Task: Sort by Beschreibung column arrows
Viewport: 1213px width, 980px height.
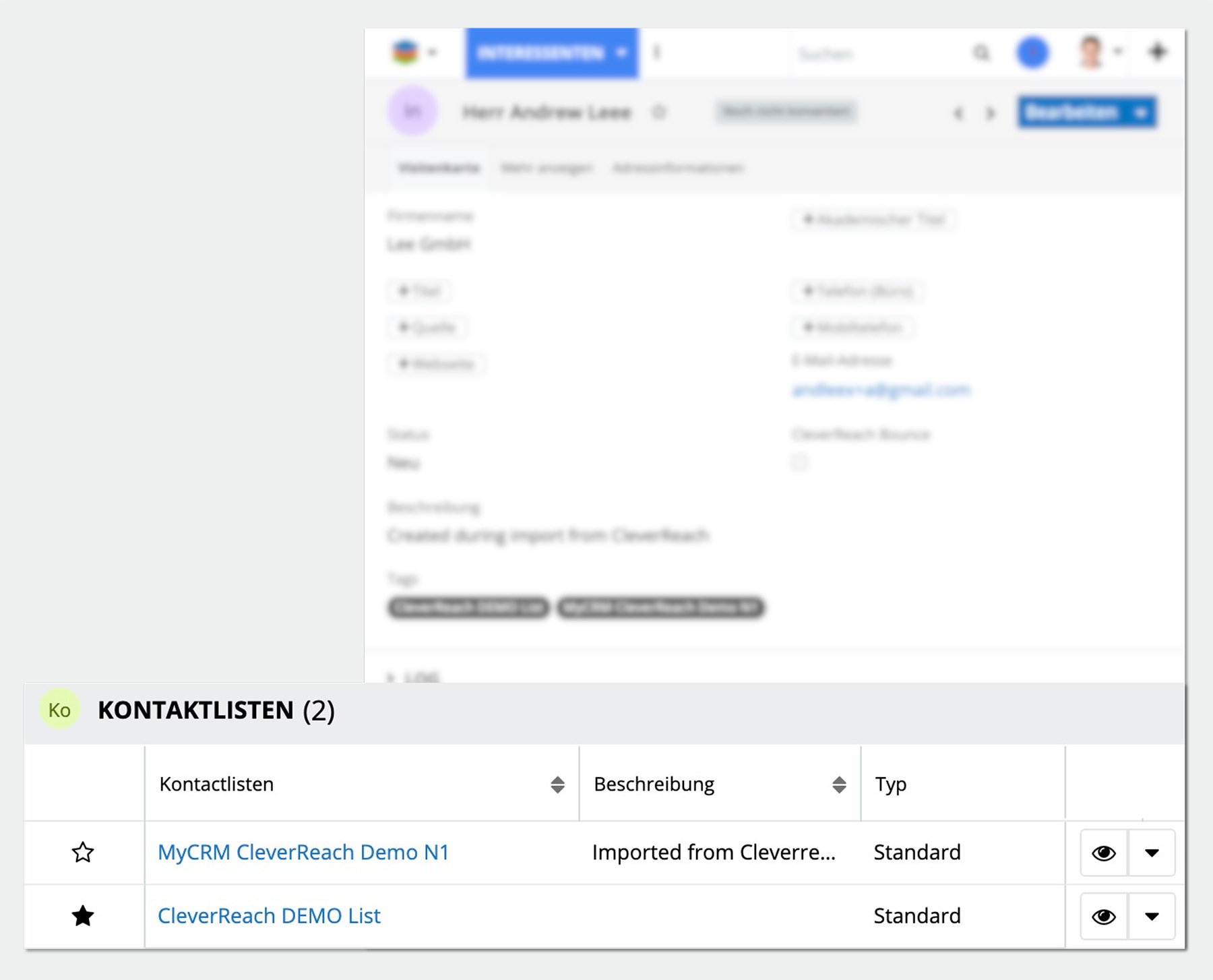Action: [839, 785]
